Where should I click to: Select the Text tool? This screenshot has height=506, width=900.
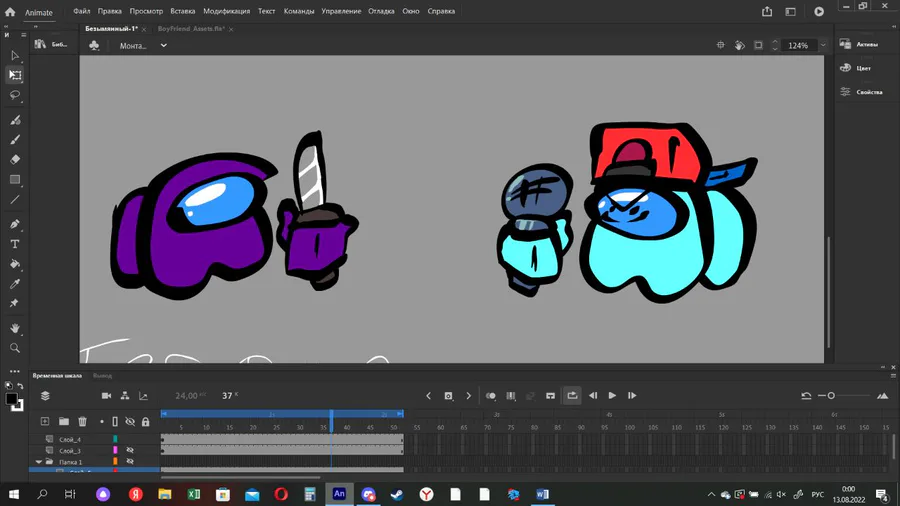click(15, 244)
